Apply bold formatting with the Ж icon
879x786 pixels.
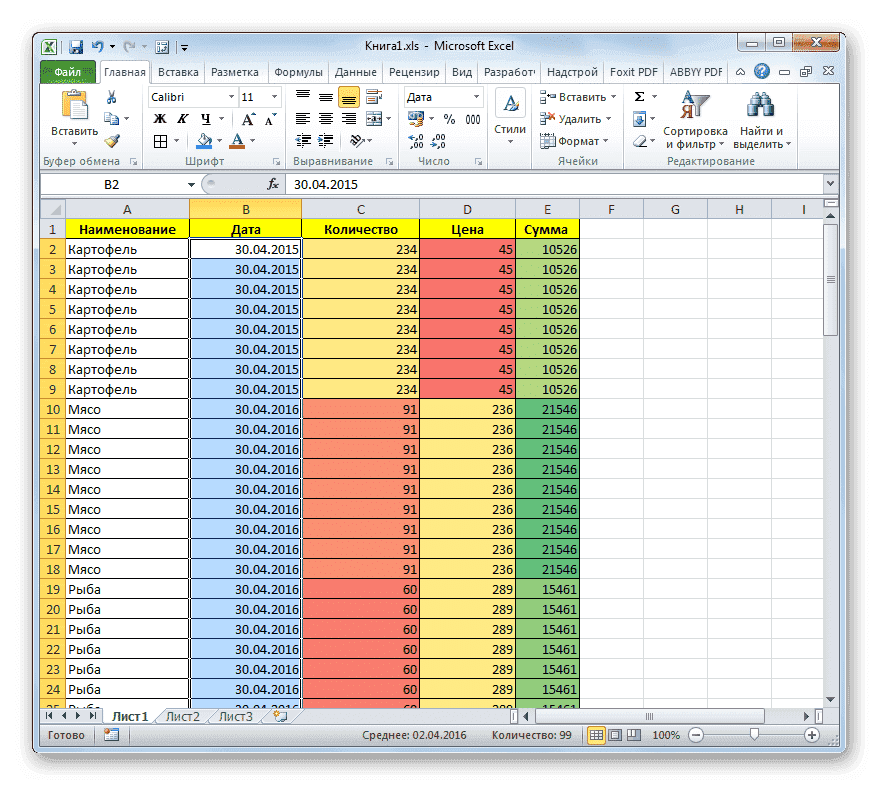[x=160, y=118]
